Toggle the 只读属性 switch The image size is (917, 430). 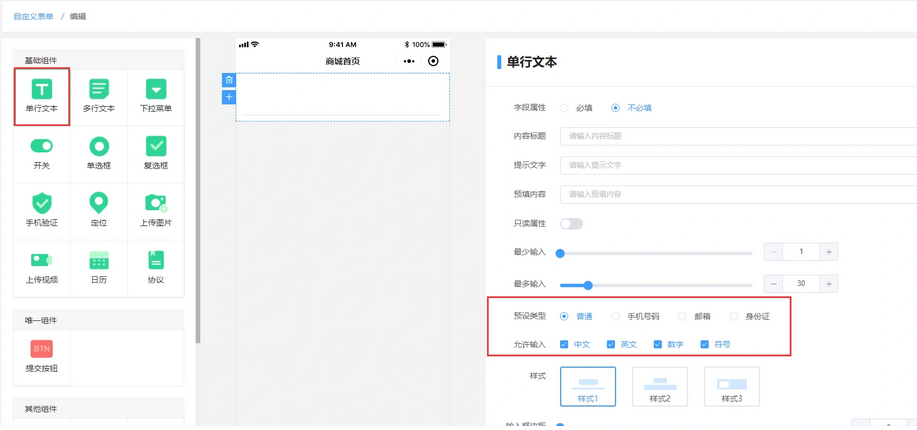coord(571,223)
